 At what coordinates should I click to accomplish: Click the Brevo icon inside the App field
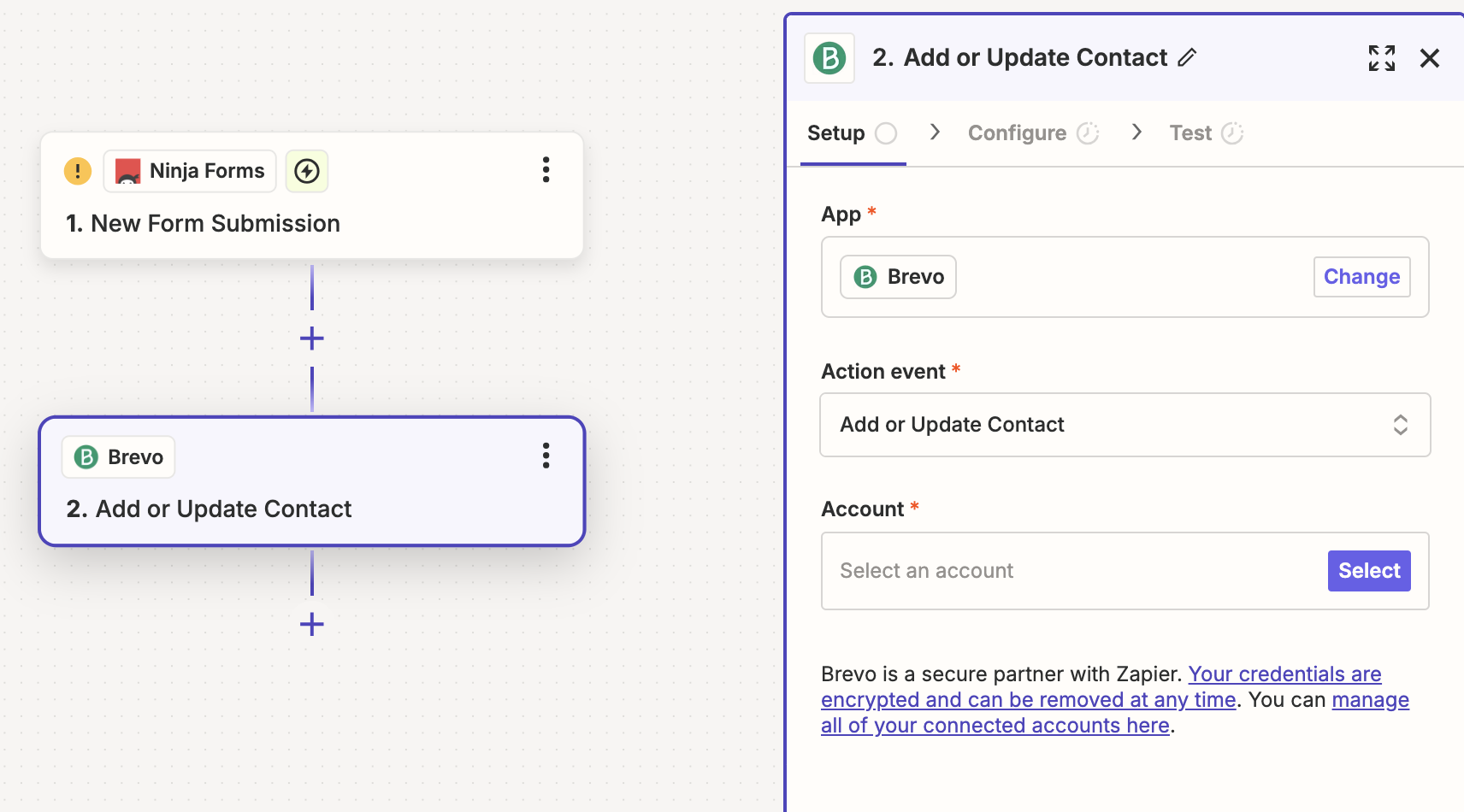point(866,276)
